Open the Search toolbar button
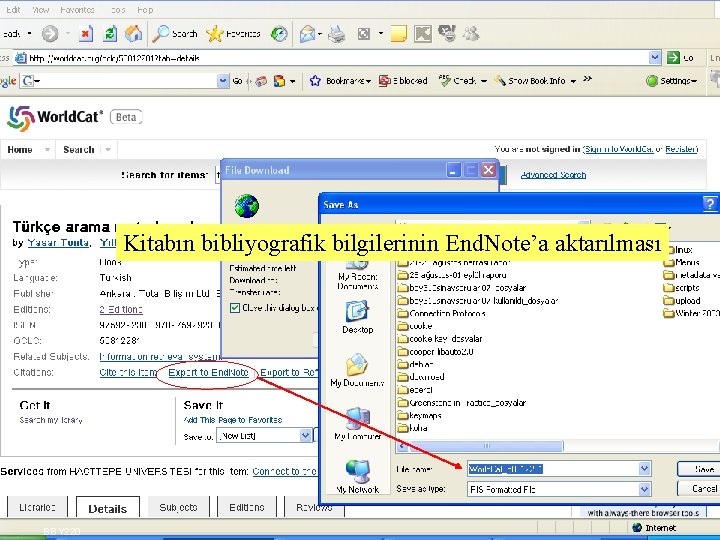This screenshot has width=720, height=540. click(x=175, y=34)
